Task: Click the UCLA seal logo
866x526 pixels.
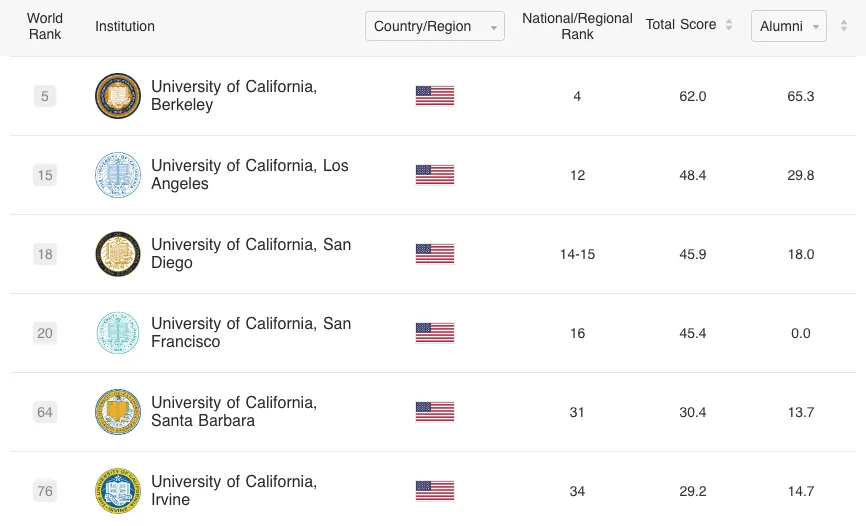Action: (x=118, y=175)
